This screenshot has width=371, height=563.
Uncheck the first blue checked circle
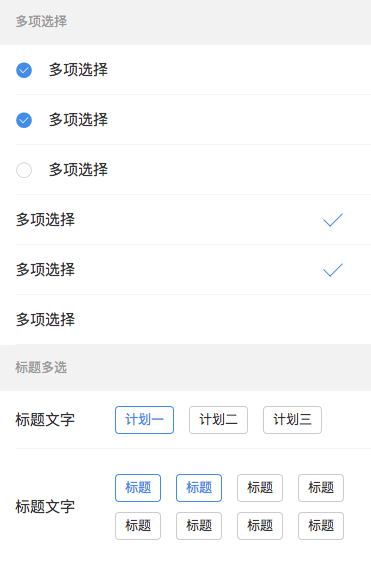coord(24,70)
